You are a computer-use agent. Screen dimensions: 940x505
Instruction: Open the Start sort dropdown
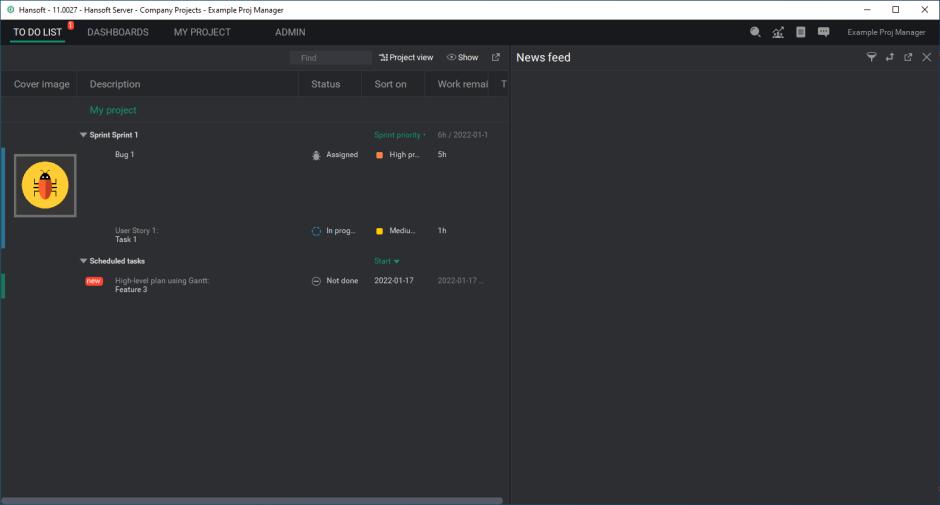387,261
